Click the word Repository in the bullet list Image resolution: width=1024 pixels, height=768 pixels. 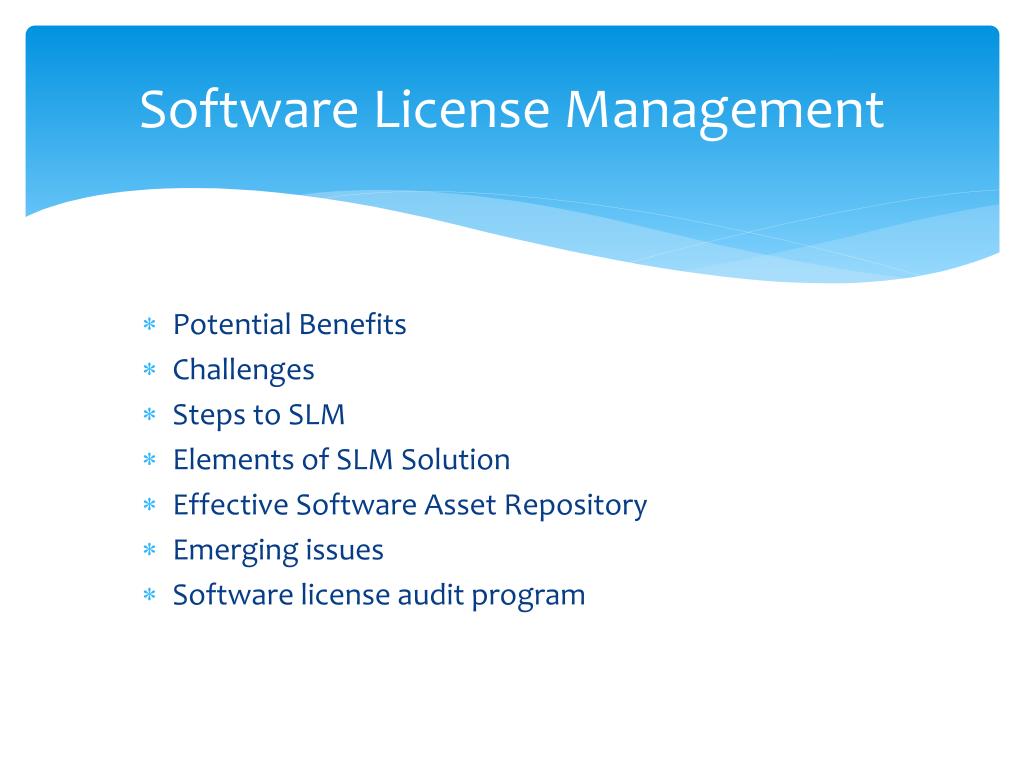tap(575, 506)
